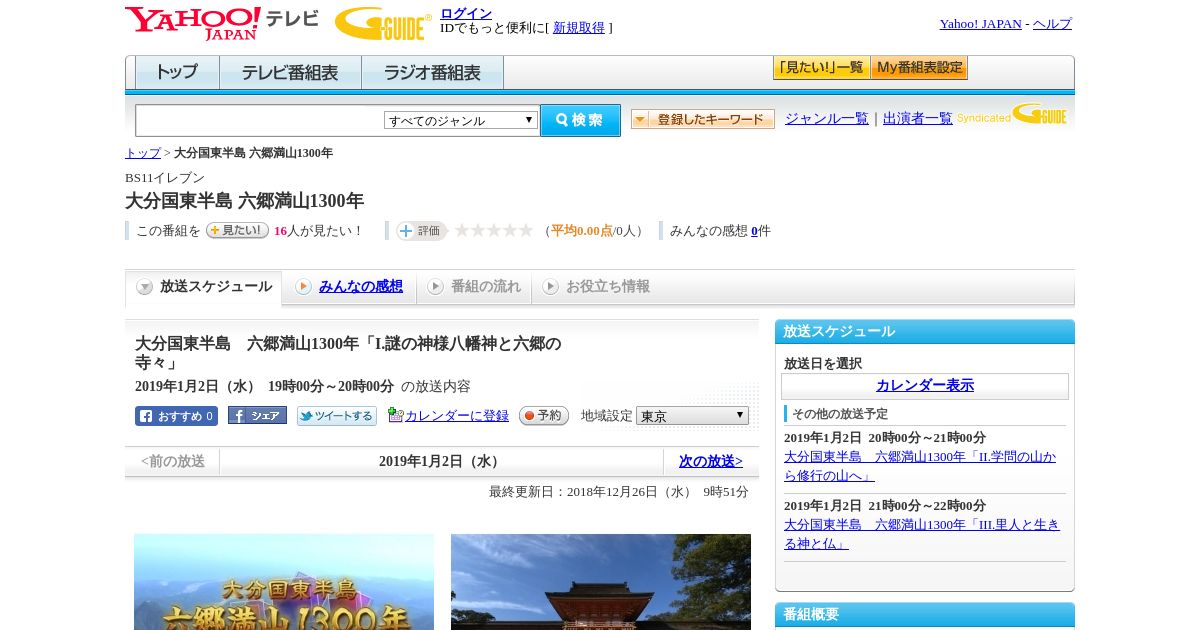
Task: Click the Facebook おすすめ button
Action: (176, 416)
